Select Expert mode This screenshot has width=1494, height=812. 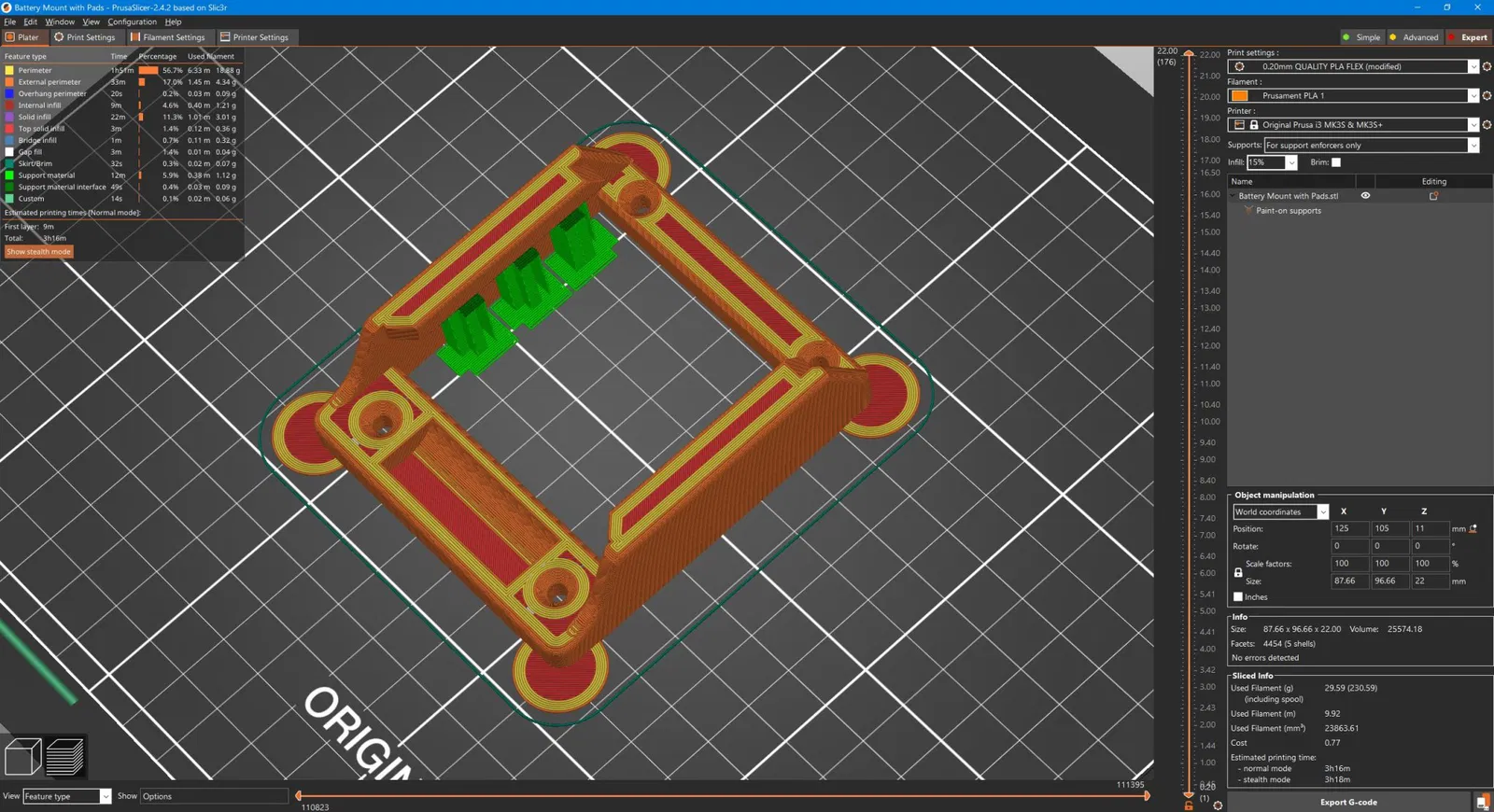pyautogui.click(x=1468, y=37)
